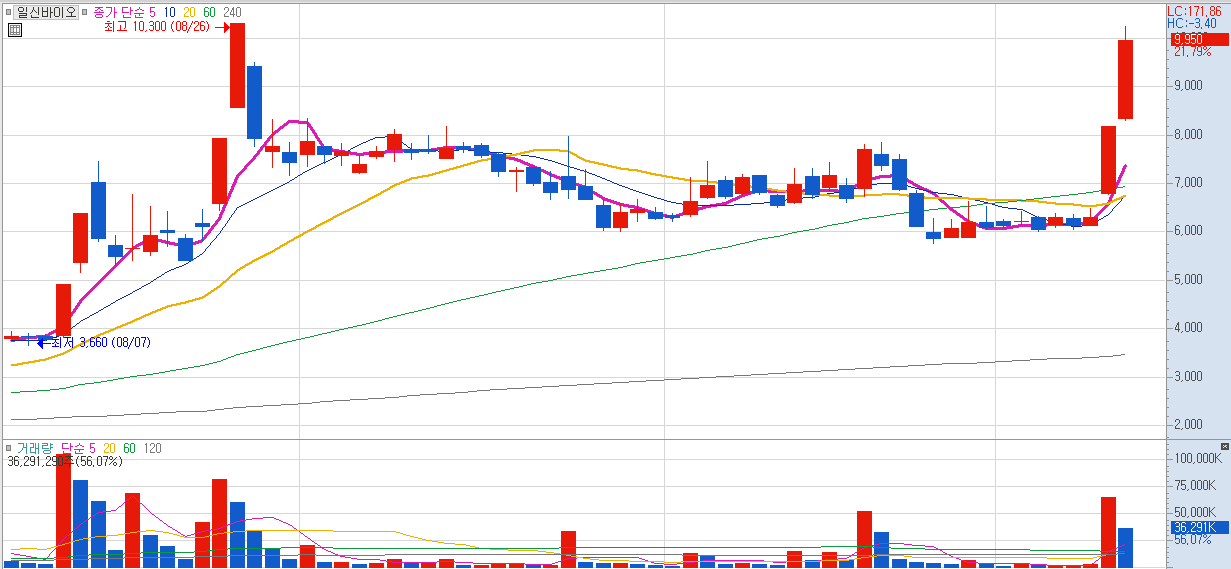The height and width of the screenshot is (569, 1231).
Task: Click the 100,000K volume axis label
Action: 1196,459
